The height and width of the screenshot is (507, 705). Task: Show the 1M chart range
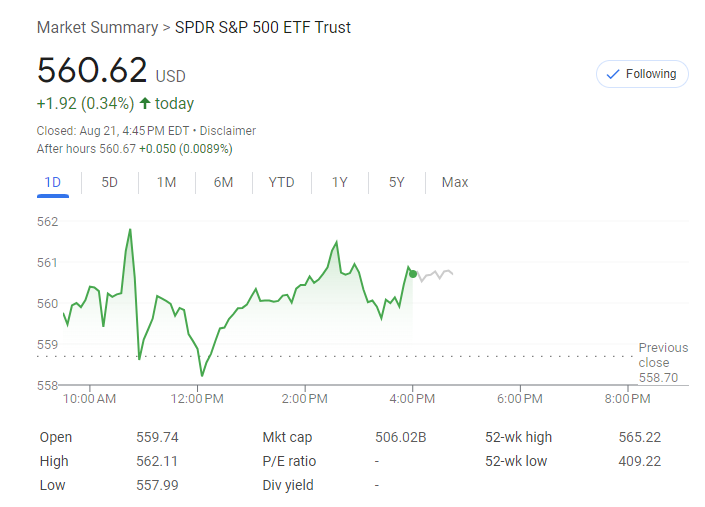166,182
